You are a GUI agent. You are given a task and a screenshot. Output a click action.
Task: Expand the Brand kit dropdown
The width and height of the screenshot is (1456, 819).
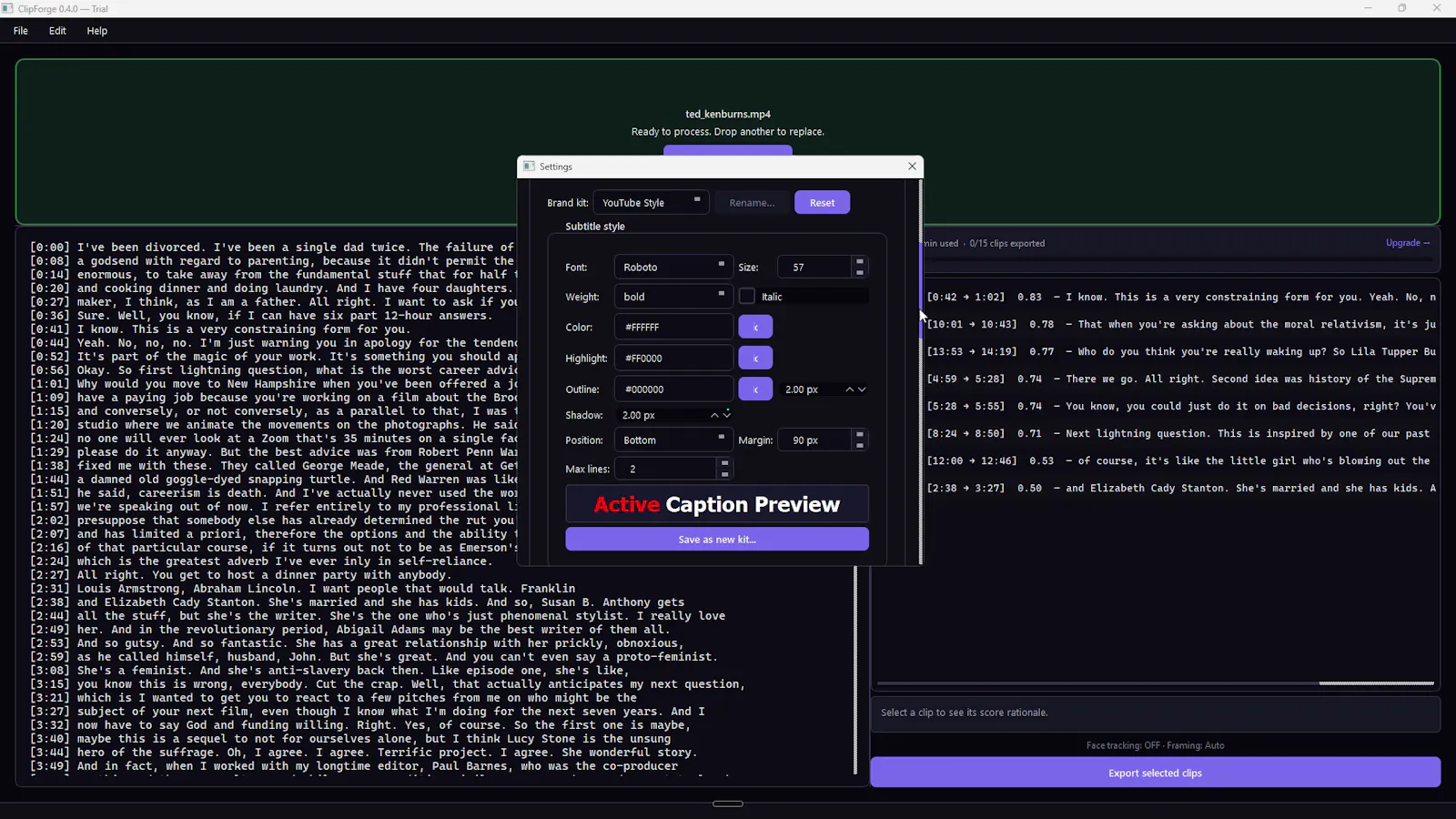click(651, 202)
